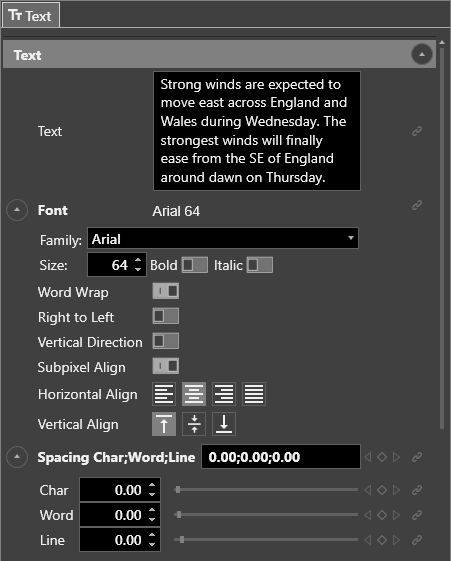Screen dimensions: 451x561
Task: Increase the Line spacing value
Action: coord(152,536)
